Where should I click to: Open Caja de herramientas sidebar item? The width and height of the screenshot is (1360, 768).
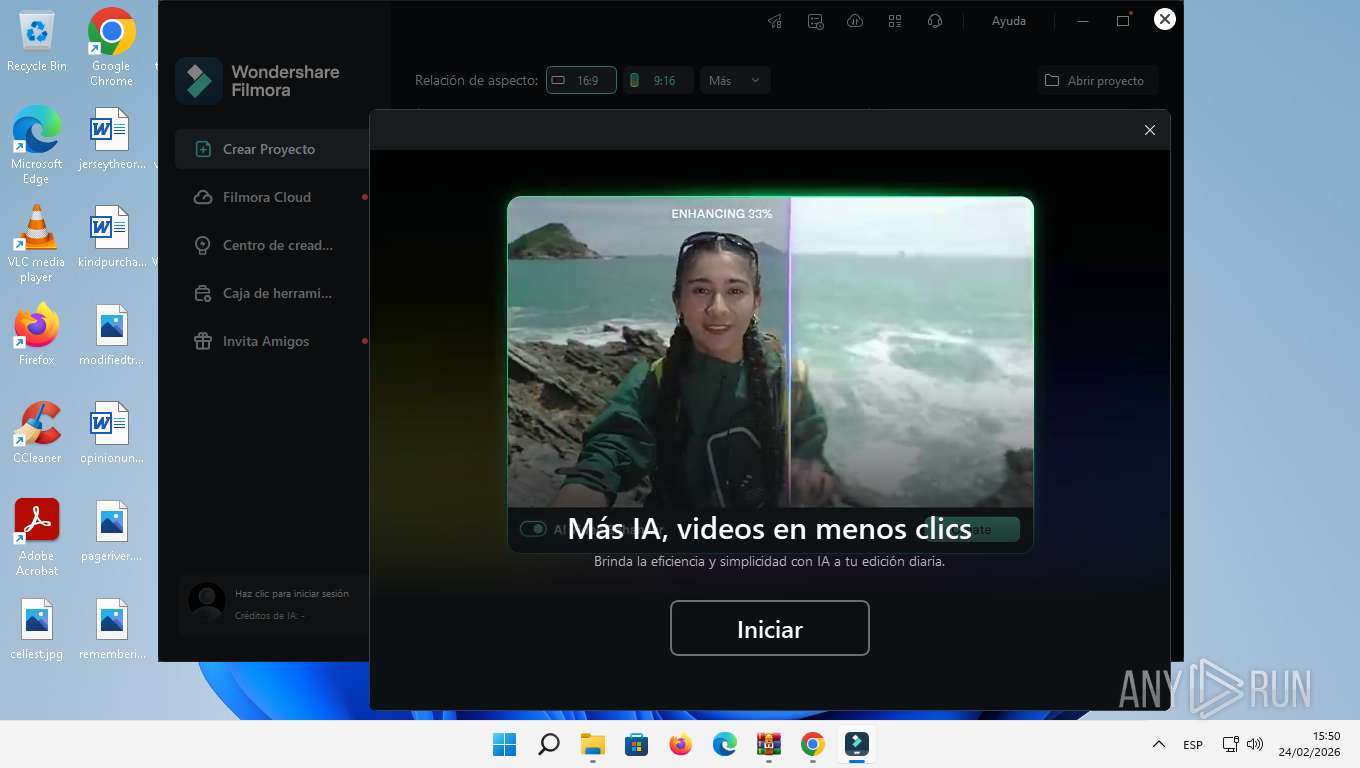point(272,293)
